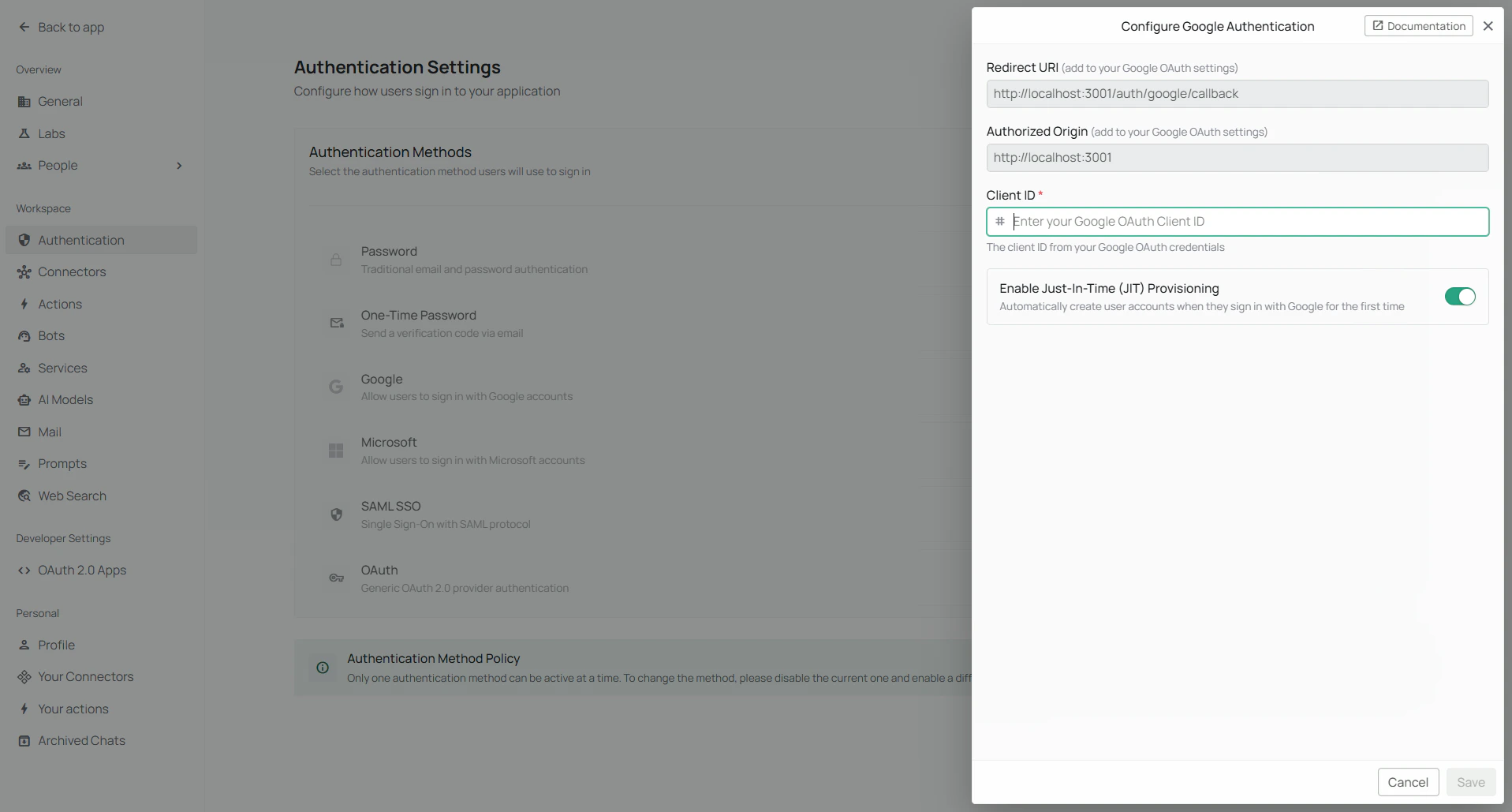1512x812 pixels.
Task: Click the Archived Chats box icon
Action: click(24, 741)
